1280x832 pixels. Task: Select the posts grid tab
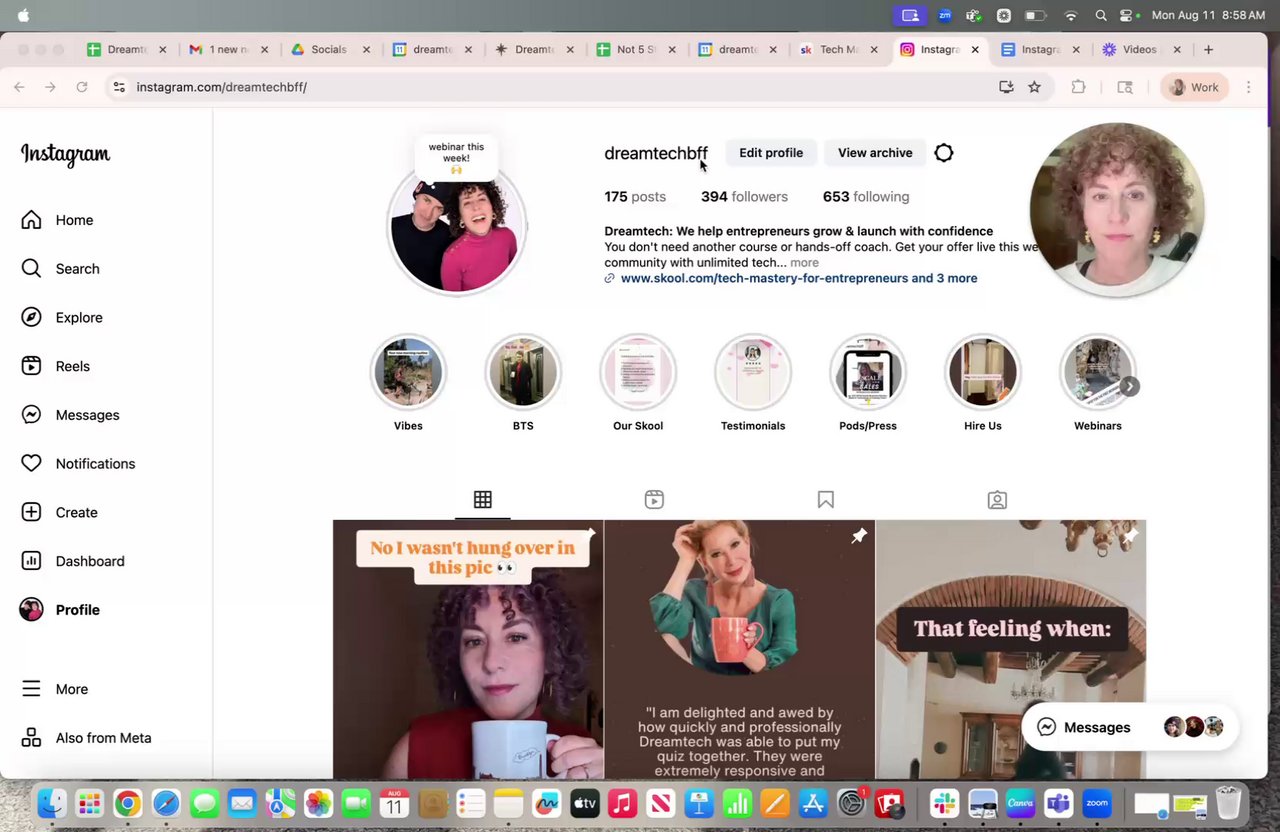[x=483, y=500]
